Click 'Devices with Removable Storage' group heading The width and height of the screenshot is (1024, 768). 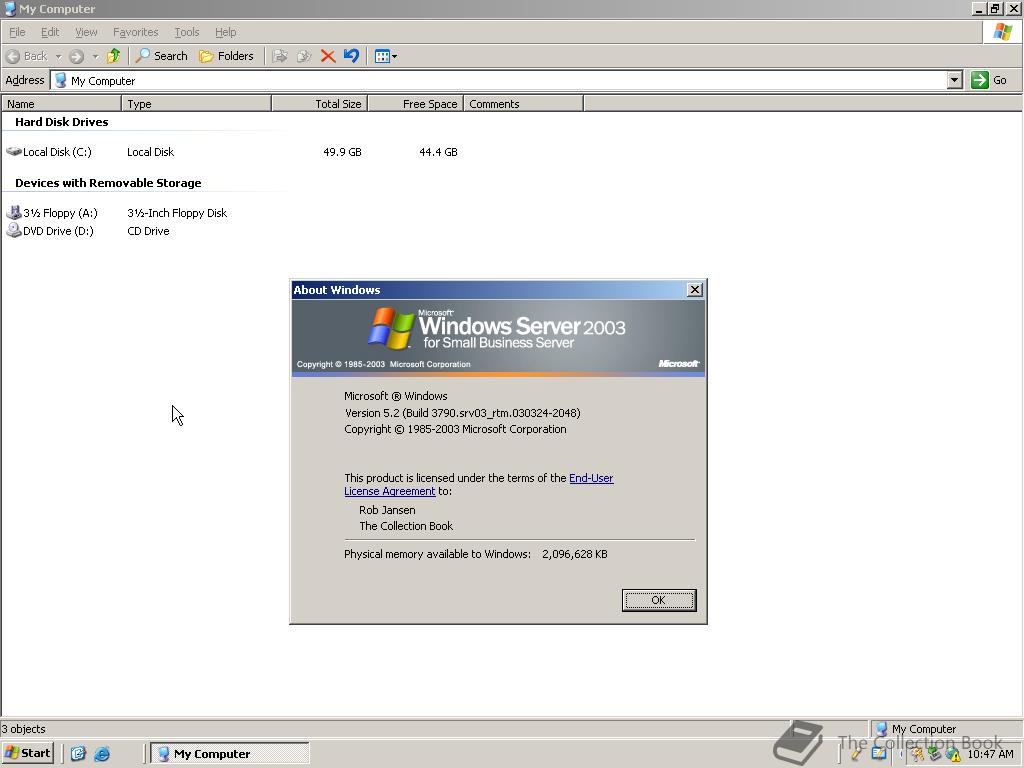coord(108,183)
